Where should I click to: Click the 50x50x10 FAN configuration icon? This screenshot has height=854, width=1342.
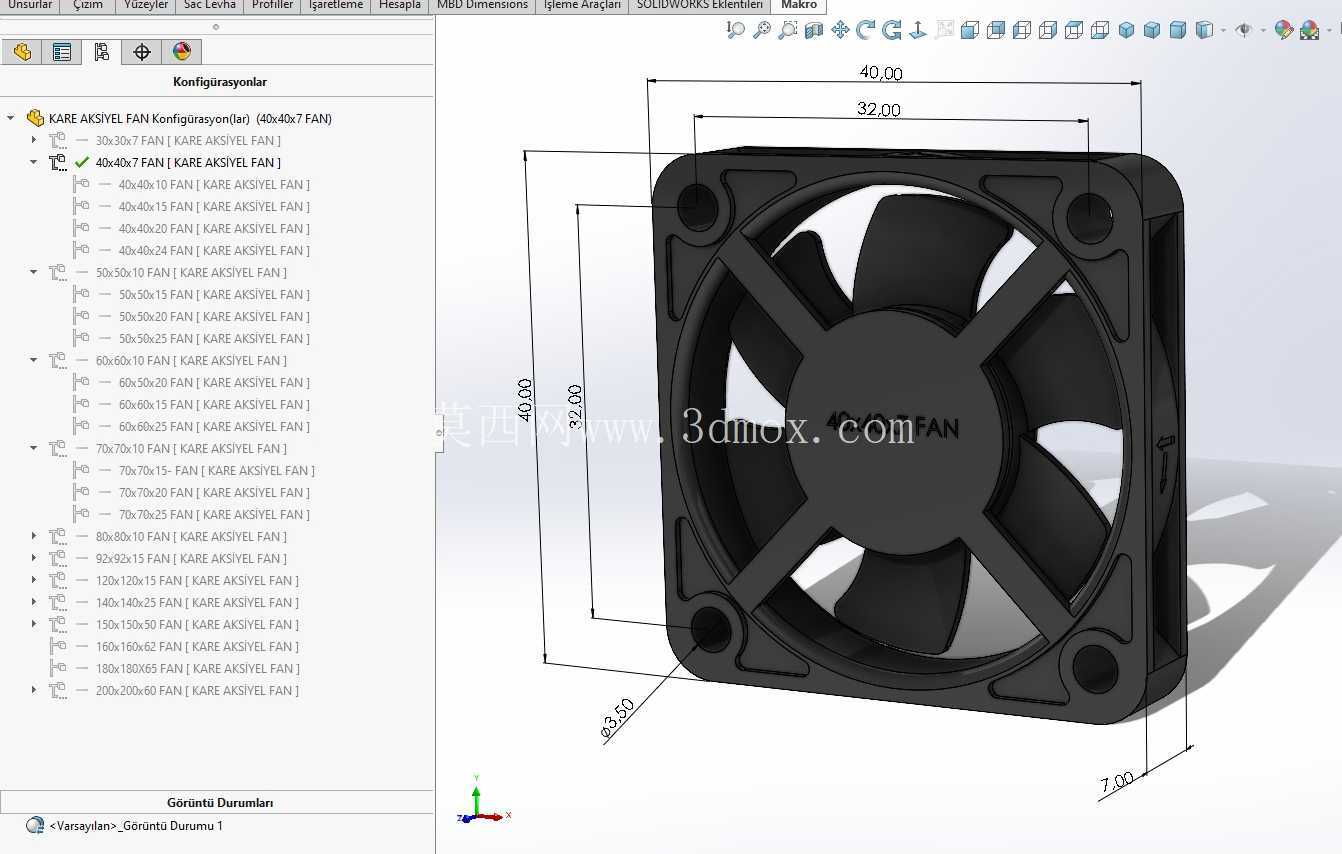(58, 272)
